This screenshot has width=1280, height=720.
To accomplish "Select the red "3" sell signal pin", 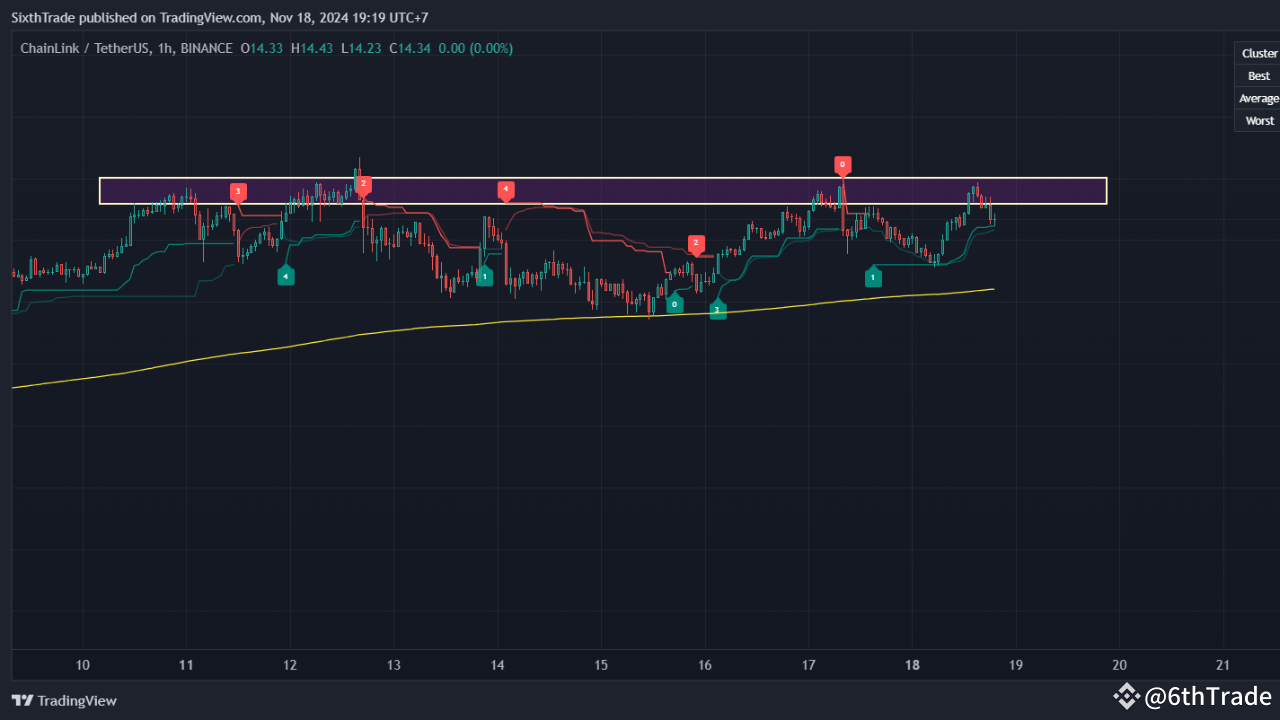I will 238,191.
